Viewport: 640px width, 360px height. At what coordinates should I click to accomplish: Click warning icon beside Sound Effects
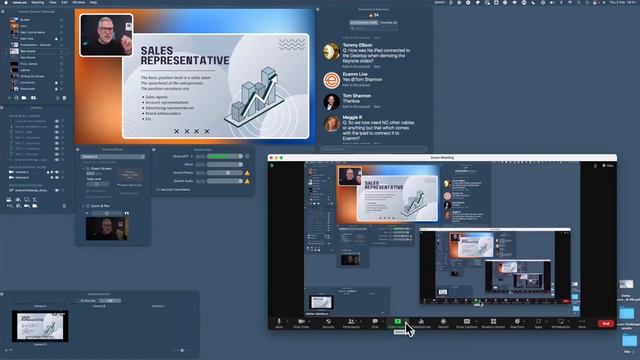pyautogui.click(x=247, y=173)
